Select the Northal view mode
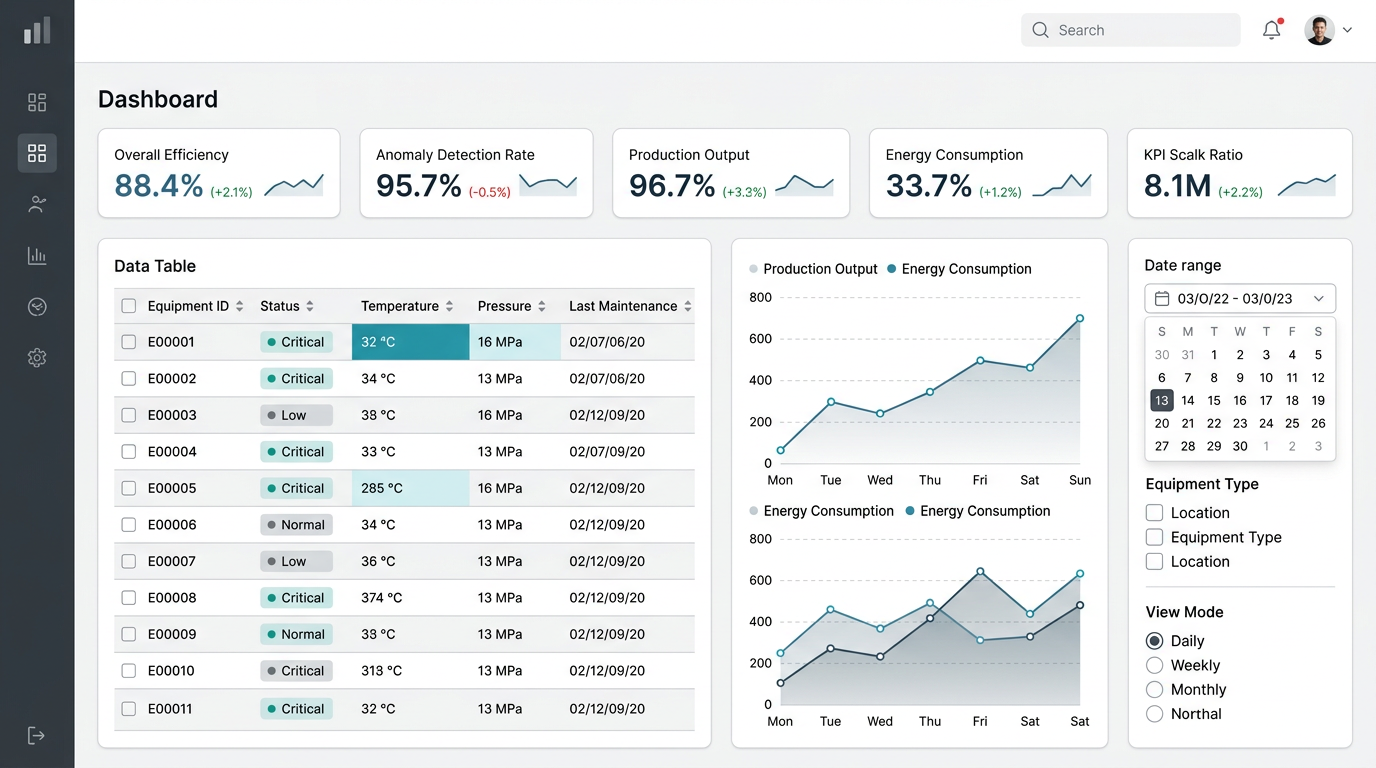Viewport: 1376px width, 768px height. pyautogui.click(x=1154, y=714)
